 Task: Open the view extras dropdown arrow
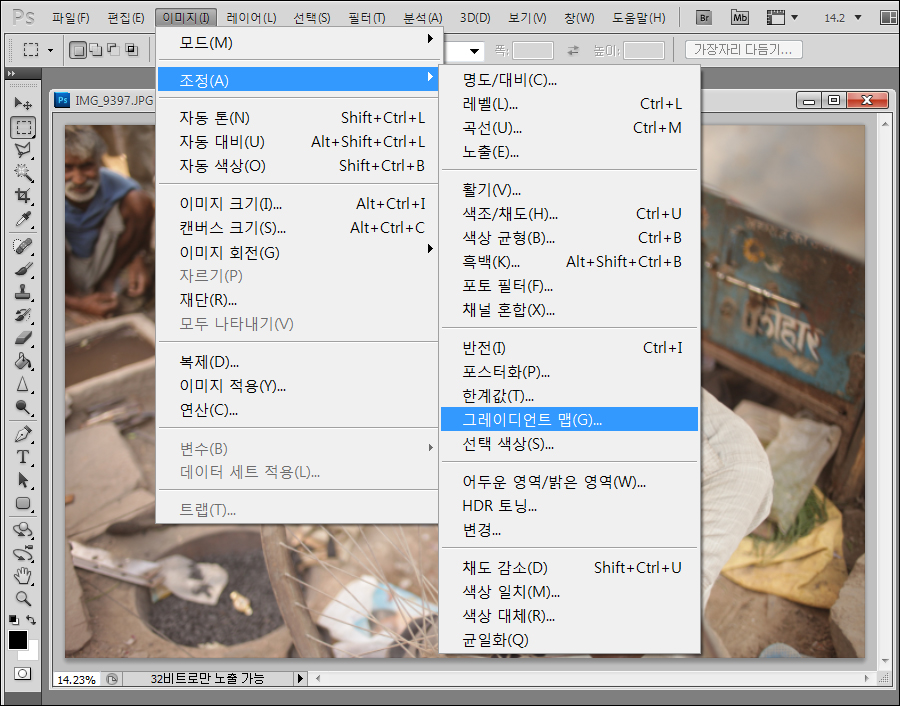tap(794, 18)
